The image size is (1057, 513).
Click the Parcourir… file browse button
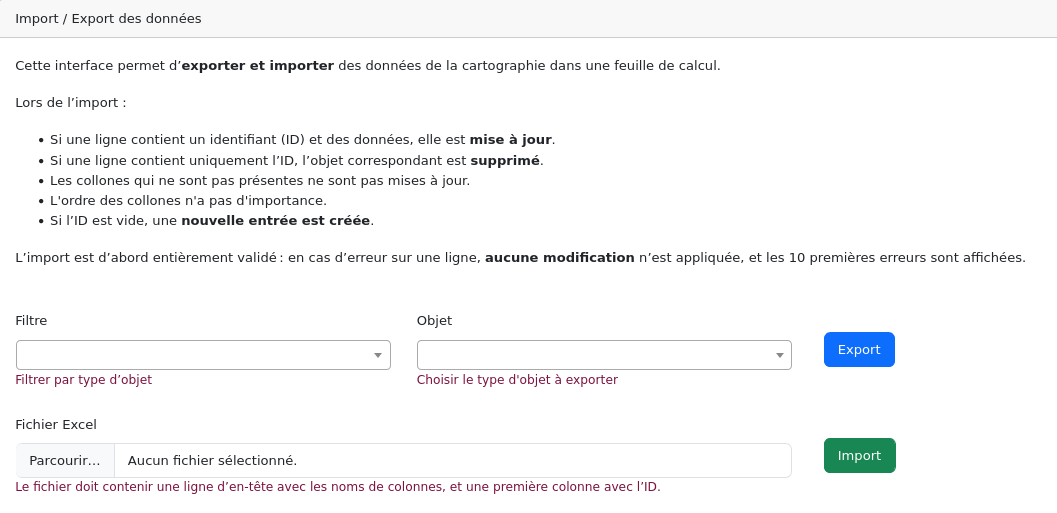[x=65, y=460]
